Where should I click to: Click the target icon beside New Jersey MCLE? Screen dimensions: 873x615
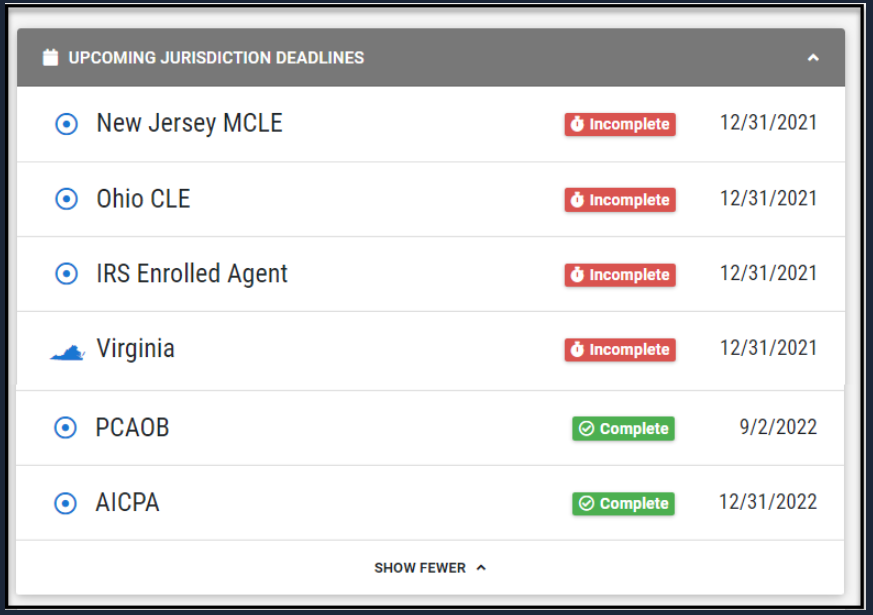tap(66, 124)
